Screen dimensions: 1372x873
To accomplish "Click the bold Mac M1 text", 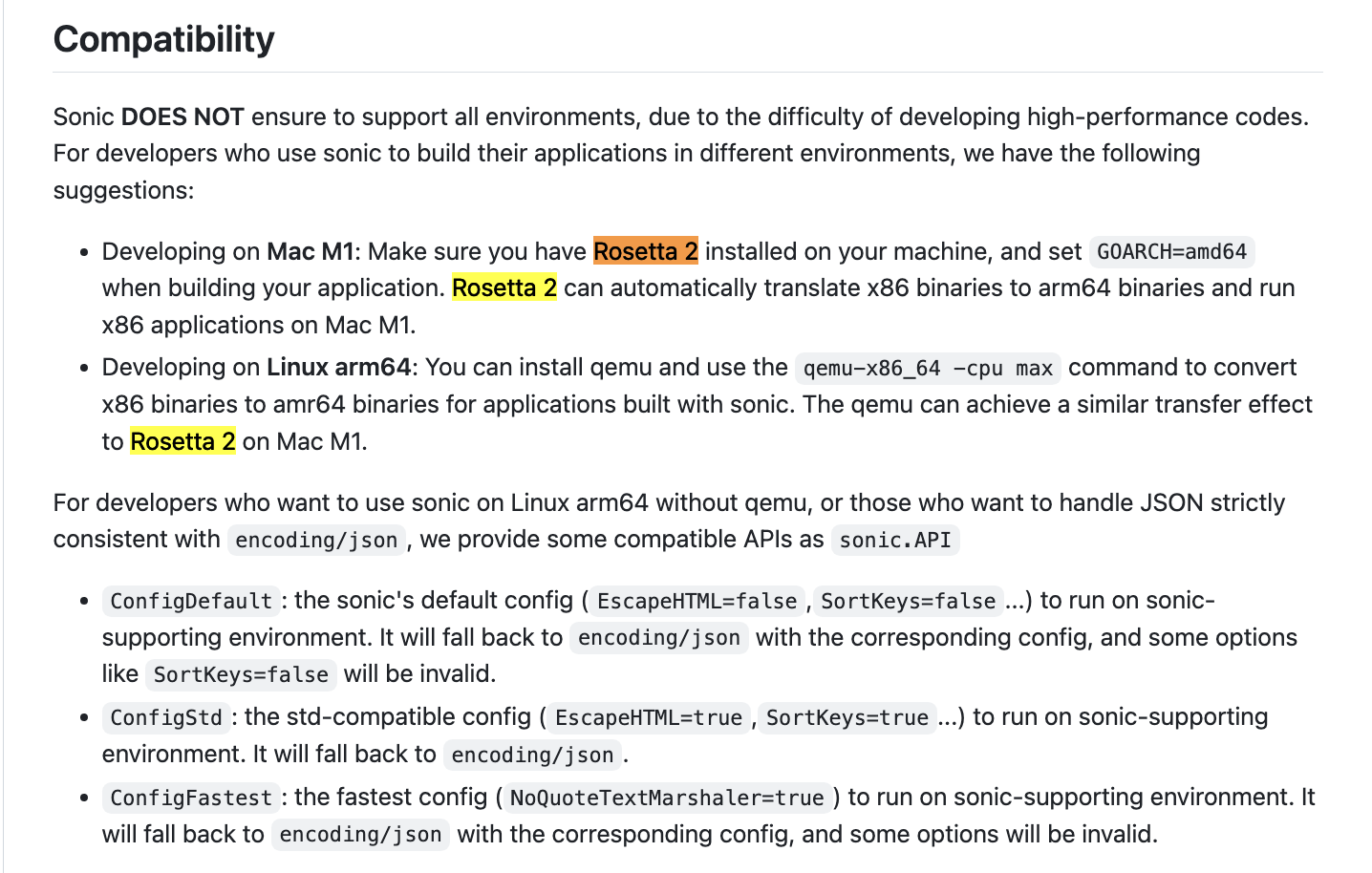I will [311, 251].
